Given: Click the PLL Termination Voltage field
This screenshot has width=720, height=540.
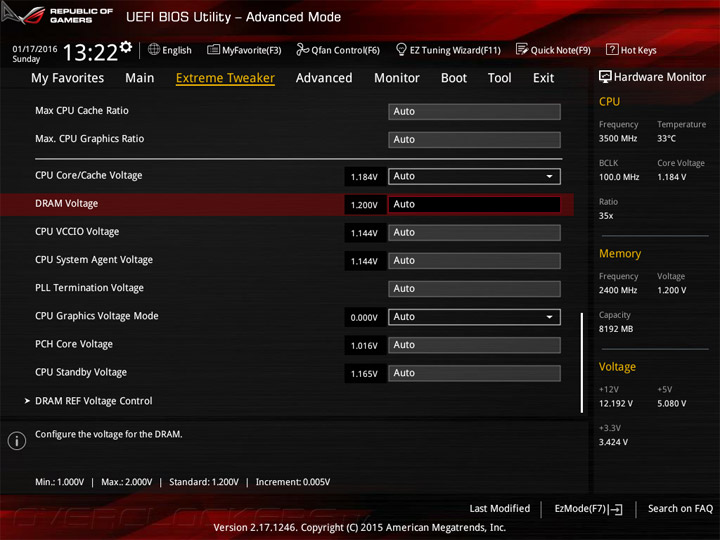Looking at the screenshot, I should [x=474, y=288].
